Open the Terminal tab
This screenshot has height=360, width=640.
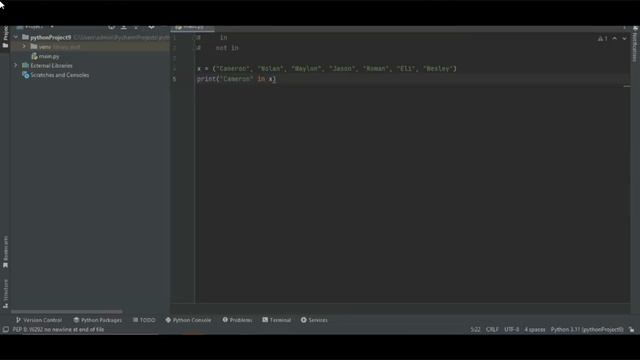coord(277,320)
